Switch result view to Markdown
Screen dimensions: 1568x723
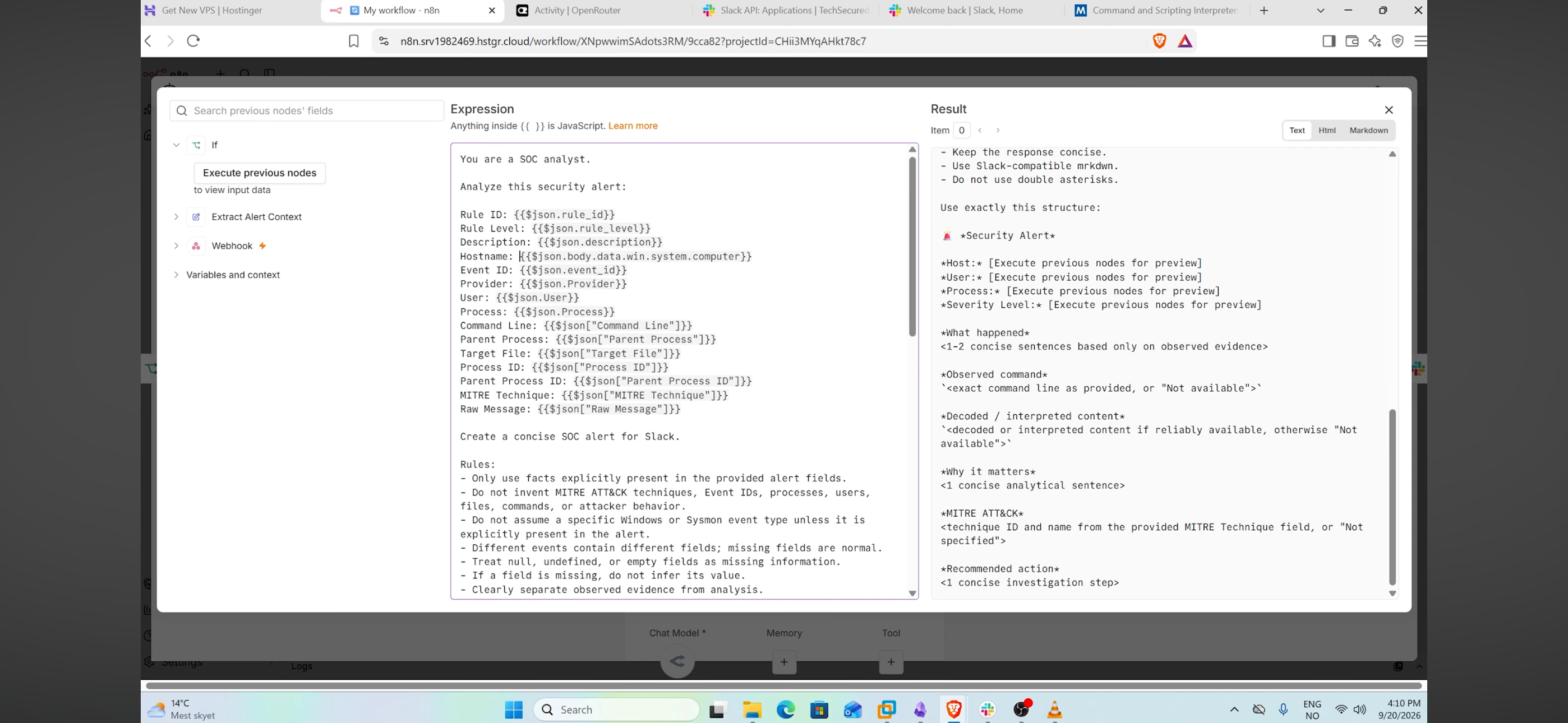pos(1368,130)
